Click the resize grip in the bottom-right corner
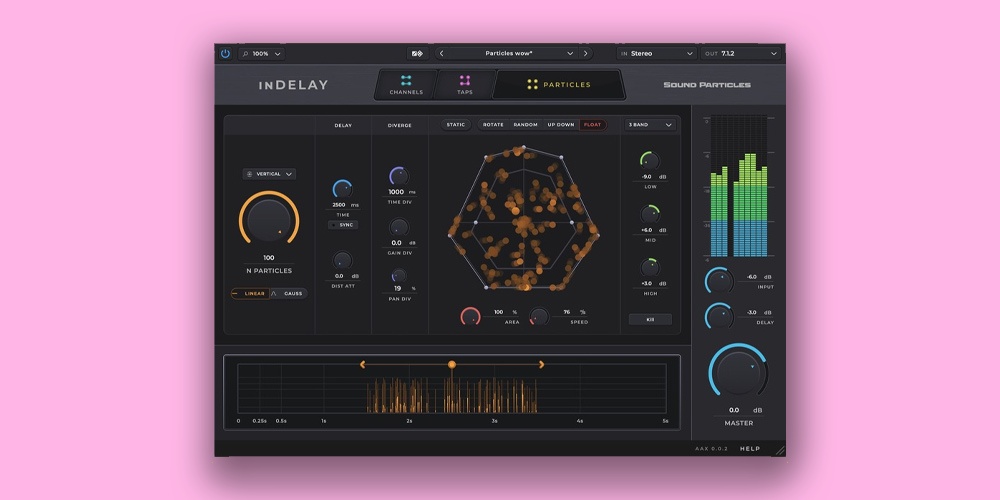This screenshot has width=1000, height=500. click(779, 450)
